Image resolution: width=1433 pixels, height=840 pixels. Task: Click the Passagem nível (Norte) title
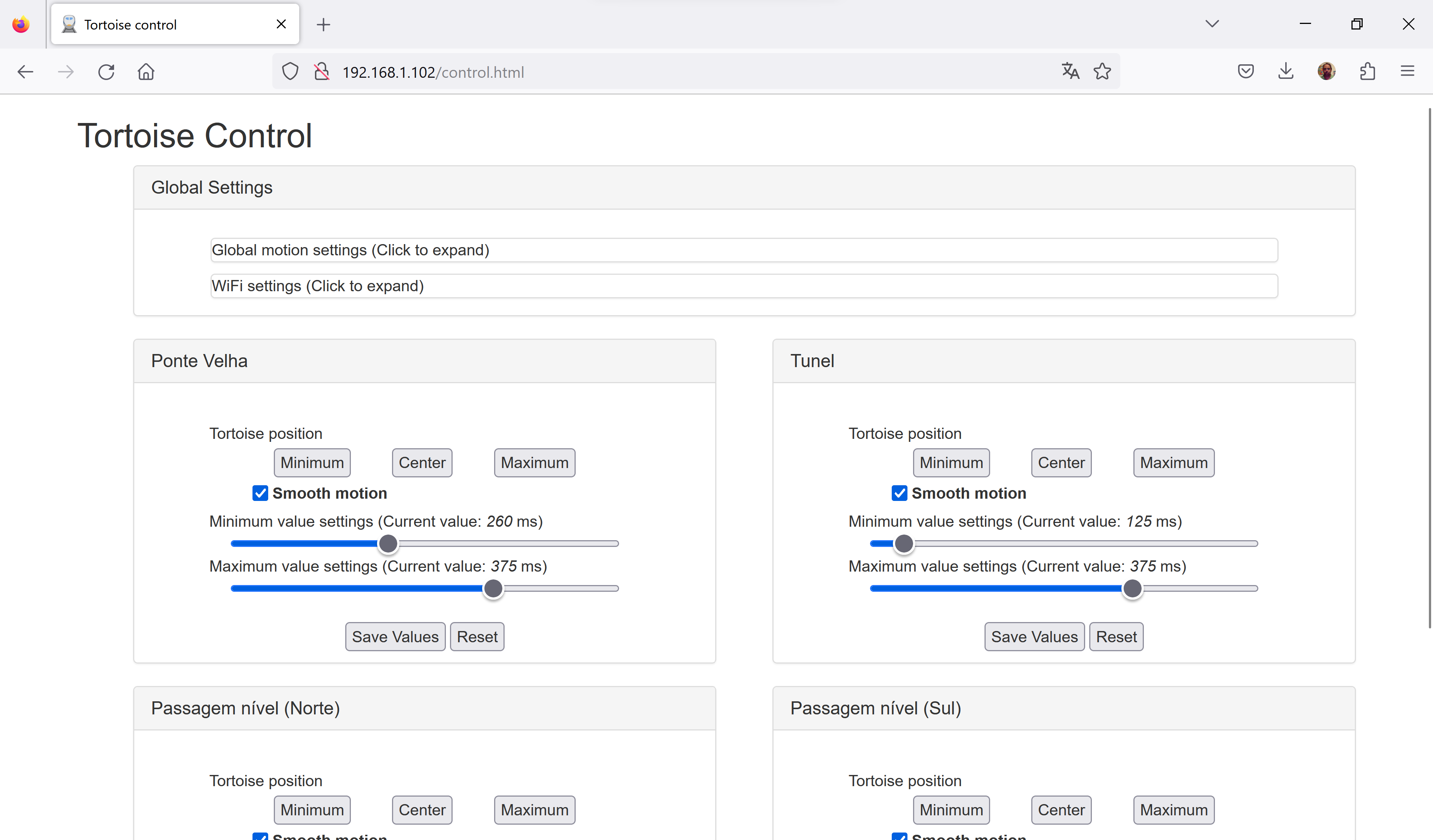(x=245, y=708)
